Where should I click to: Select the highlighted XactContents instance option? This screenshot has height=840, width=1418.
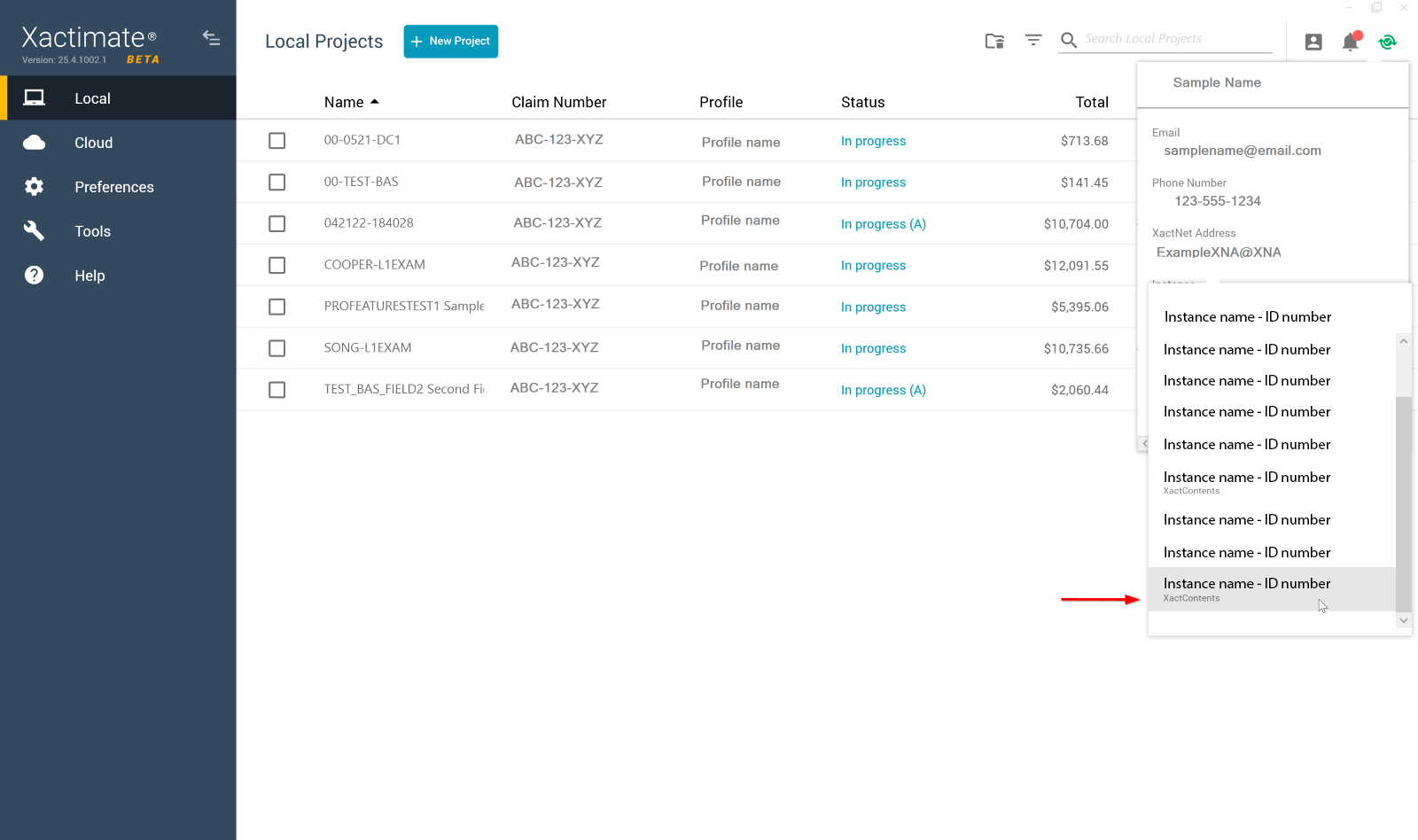(x=1272, y=589)
